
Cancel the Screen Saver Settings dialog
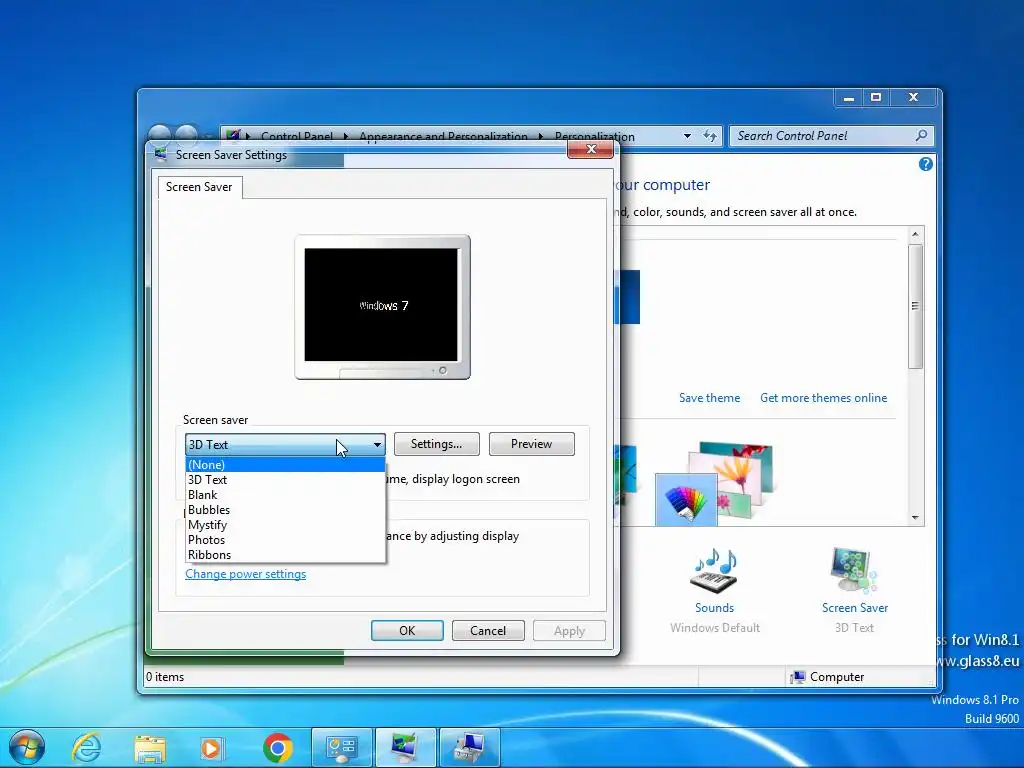tap(488, 631)
